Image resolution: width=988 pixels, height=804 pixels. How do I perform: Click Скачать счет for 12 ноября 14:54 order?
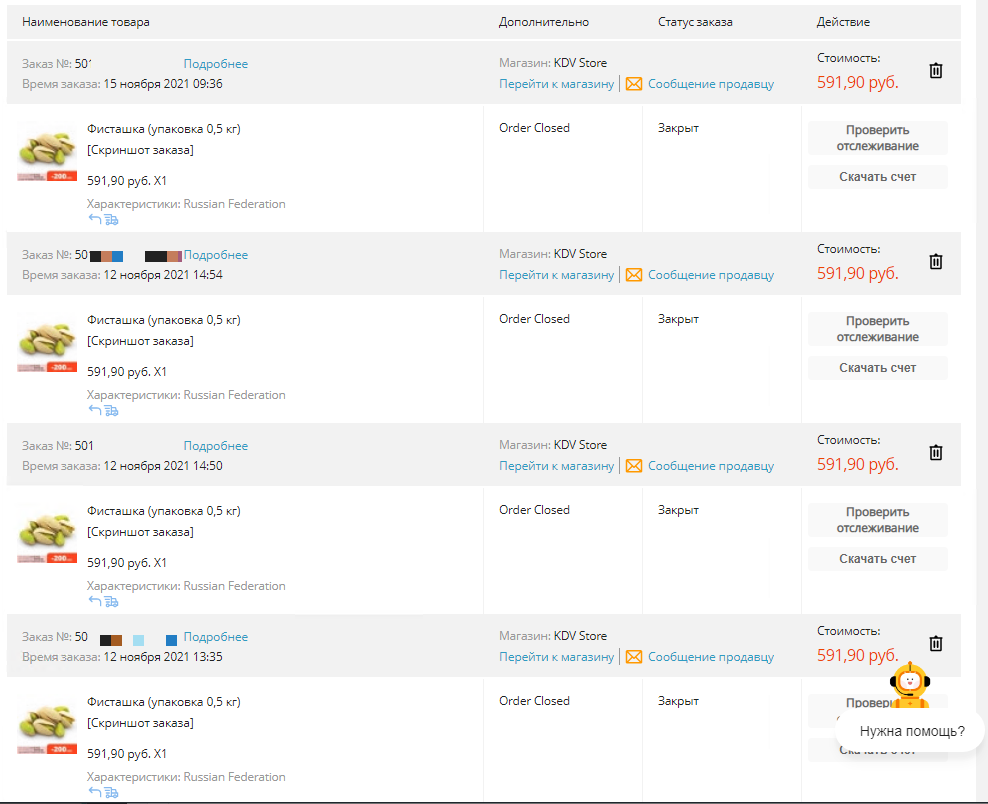878,368
